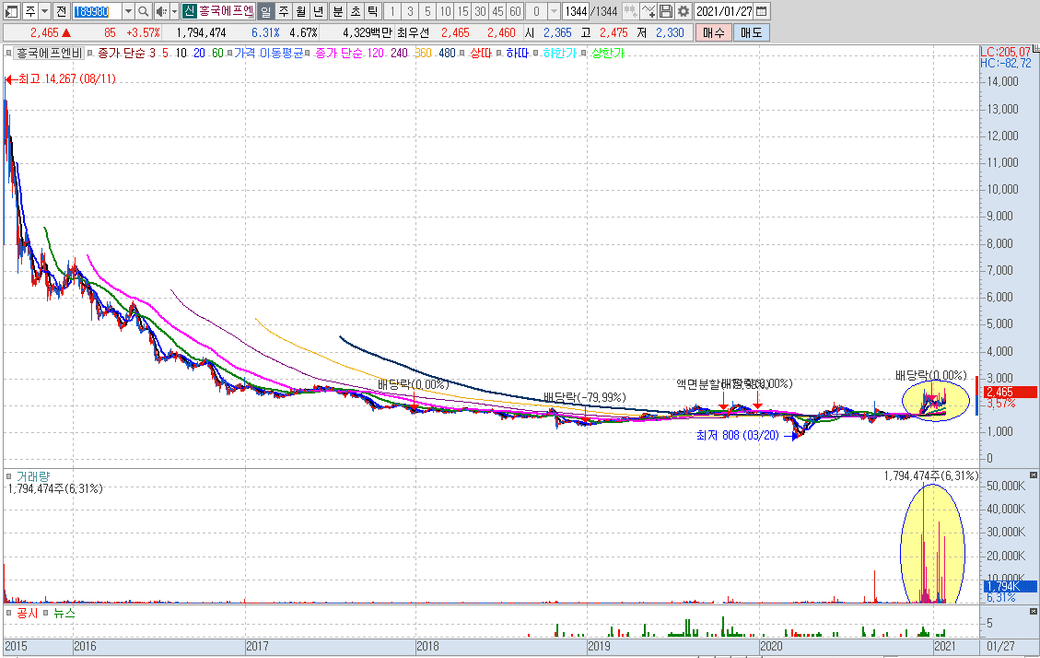1040x658 pixels.
Task: Open the 주 type dropdown arrow
Action: (44, 11)
